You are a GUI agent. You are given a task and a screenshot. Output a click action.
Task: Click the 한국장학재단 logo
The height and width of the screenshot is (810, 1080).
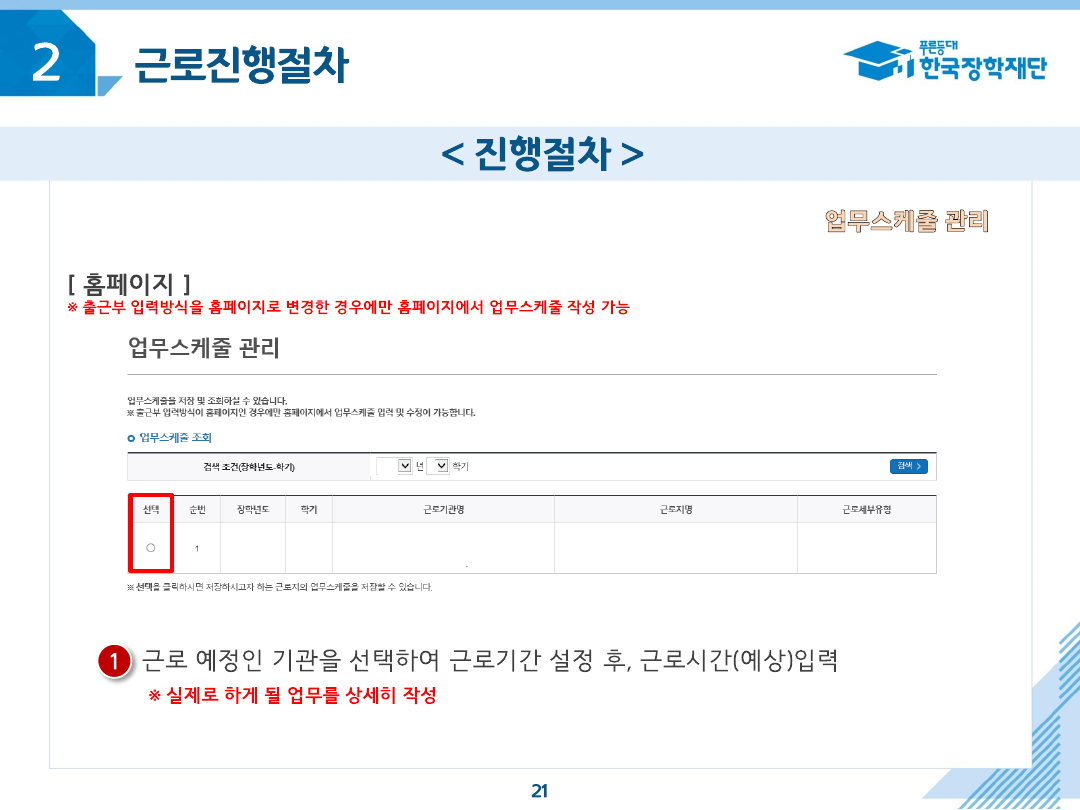[x=945, y=62]
